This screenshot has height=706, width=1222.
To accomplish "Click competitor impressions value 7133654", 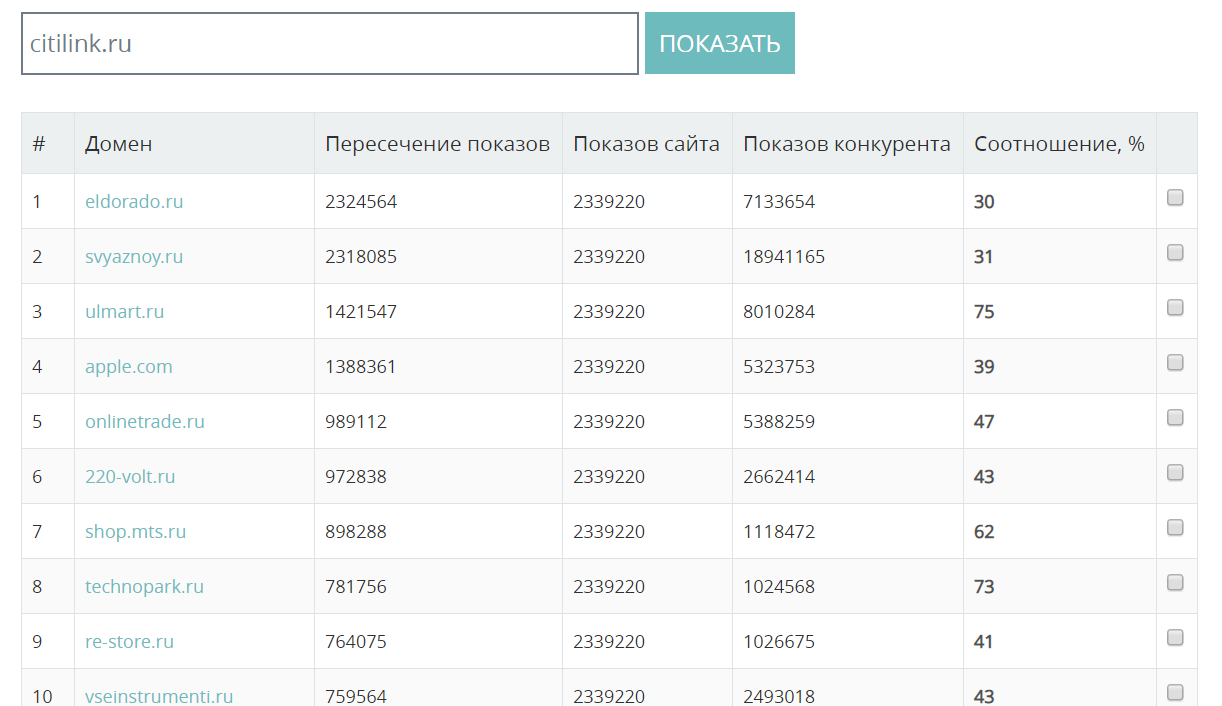I will pyautogui.click(x=779, y=201).
